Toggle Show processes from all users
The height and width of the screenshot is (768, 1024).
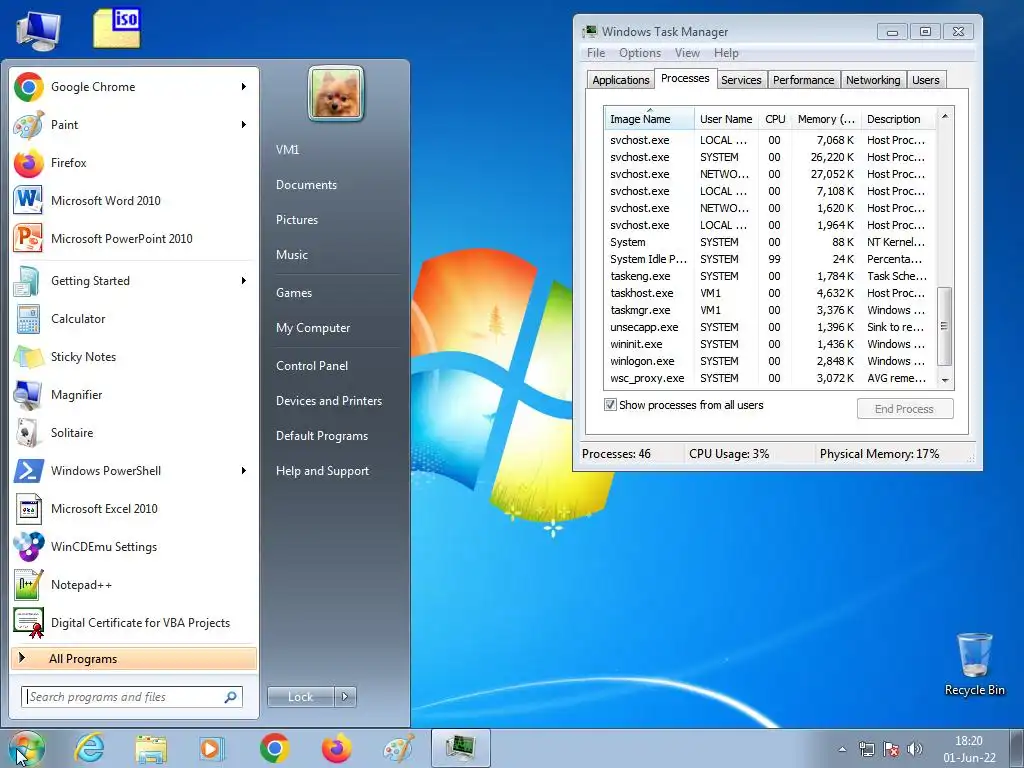[x=610, y=405]
